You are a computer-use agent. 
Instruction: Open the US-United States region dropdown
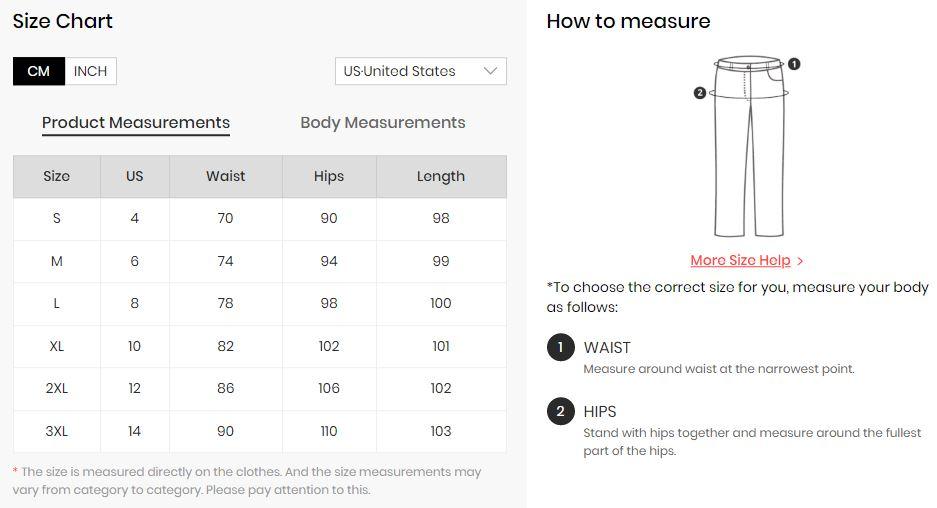(x=421, y=71)
